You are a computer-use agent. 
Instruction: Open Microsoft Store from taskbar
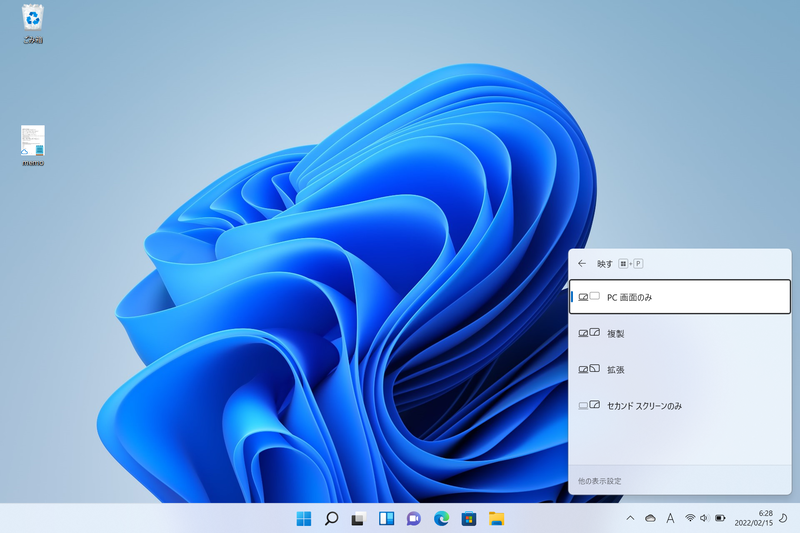(469, 519)
